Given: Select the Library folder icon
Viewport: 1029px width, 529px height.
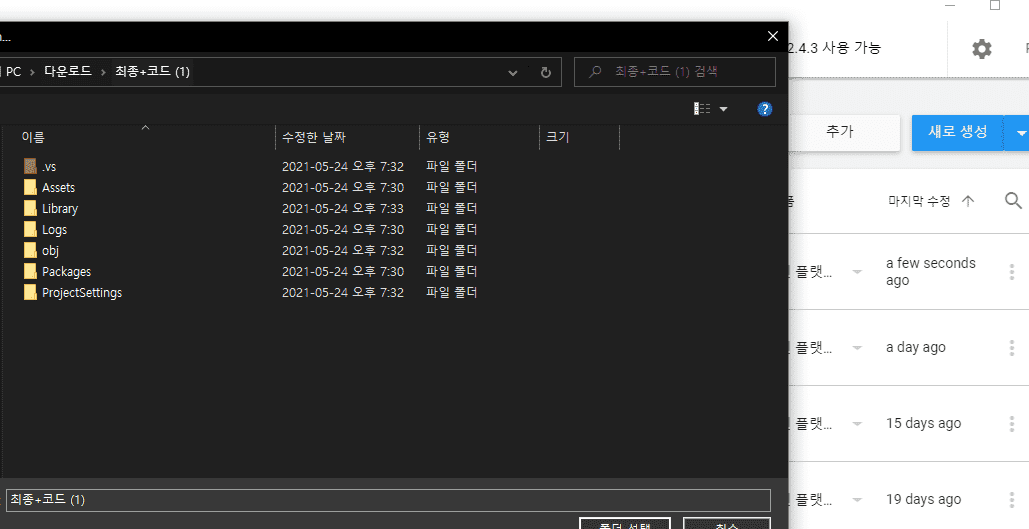Looking at the screenshot, I should pos(30,208).
